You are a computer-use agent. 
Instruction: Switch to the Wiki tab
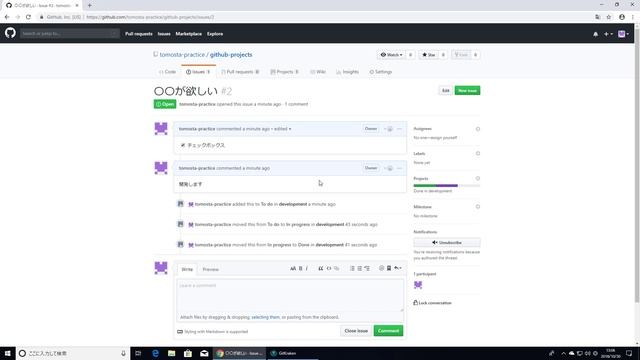pyautogui.click(x=318, y=72)
